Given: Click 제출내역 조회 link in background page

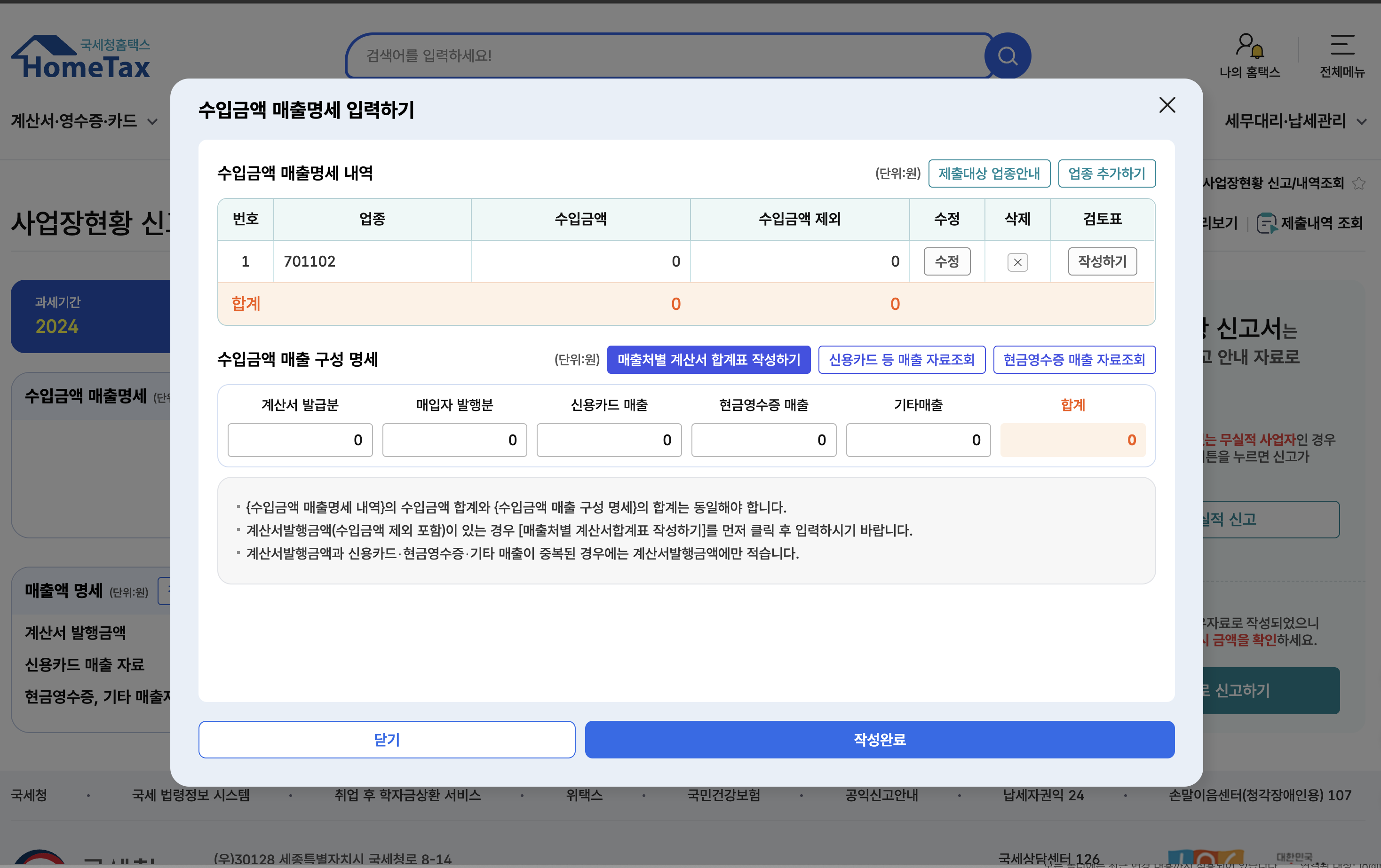Looking at the screenshot, I should tap(1321, 223).
